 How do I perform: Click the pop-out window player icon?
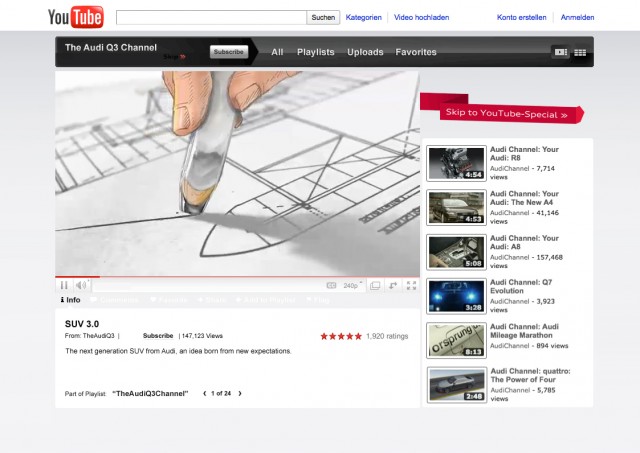pos(375,285)
